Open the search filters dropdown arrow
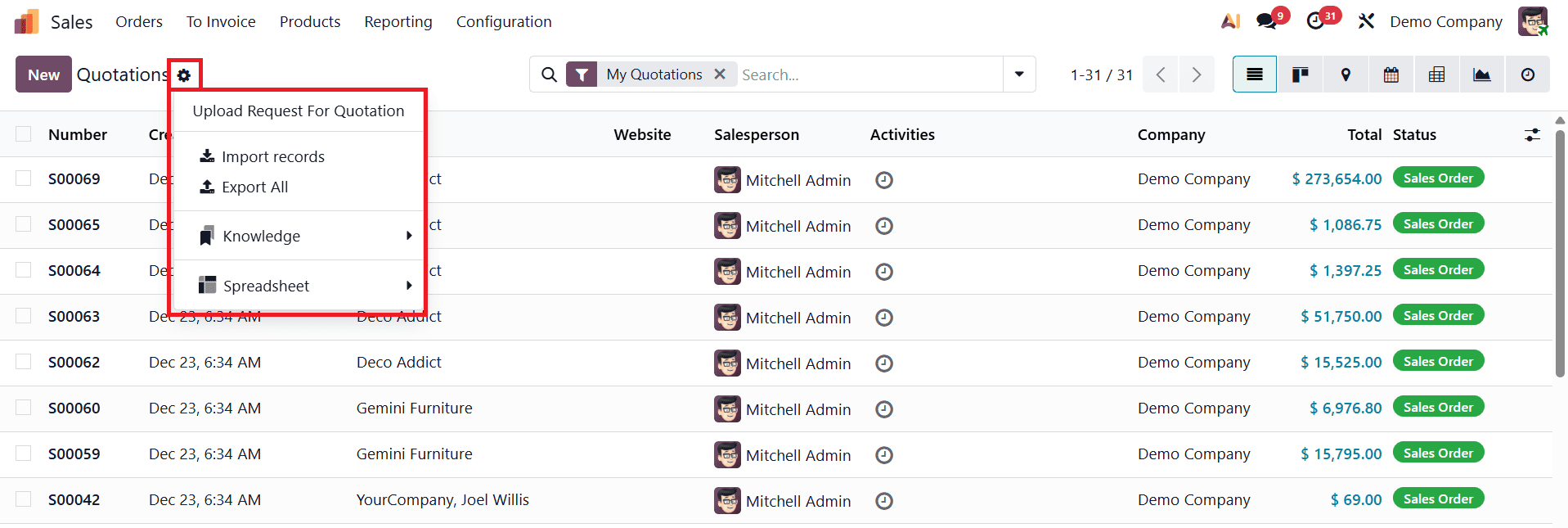 [x=1018, y=74]
